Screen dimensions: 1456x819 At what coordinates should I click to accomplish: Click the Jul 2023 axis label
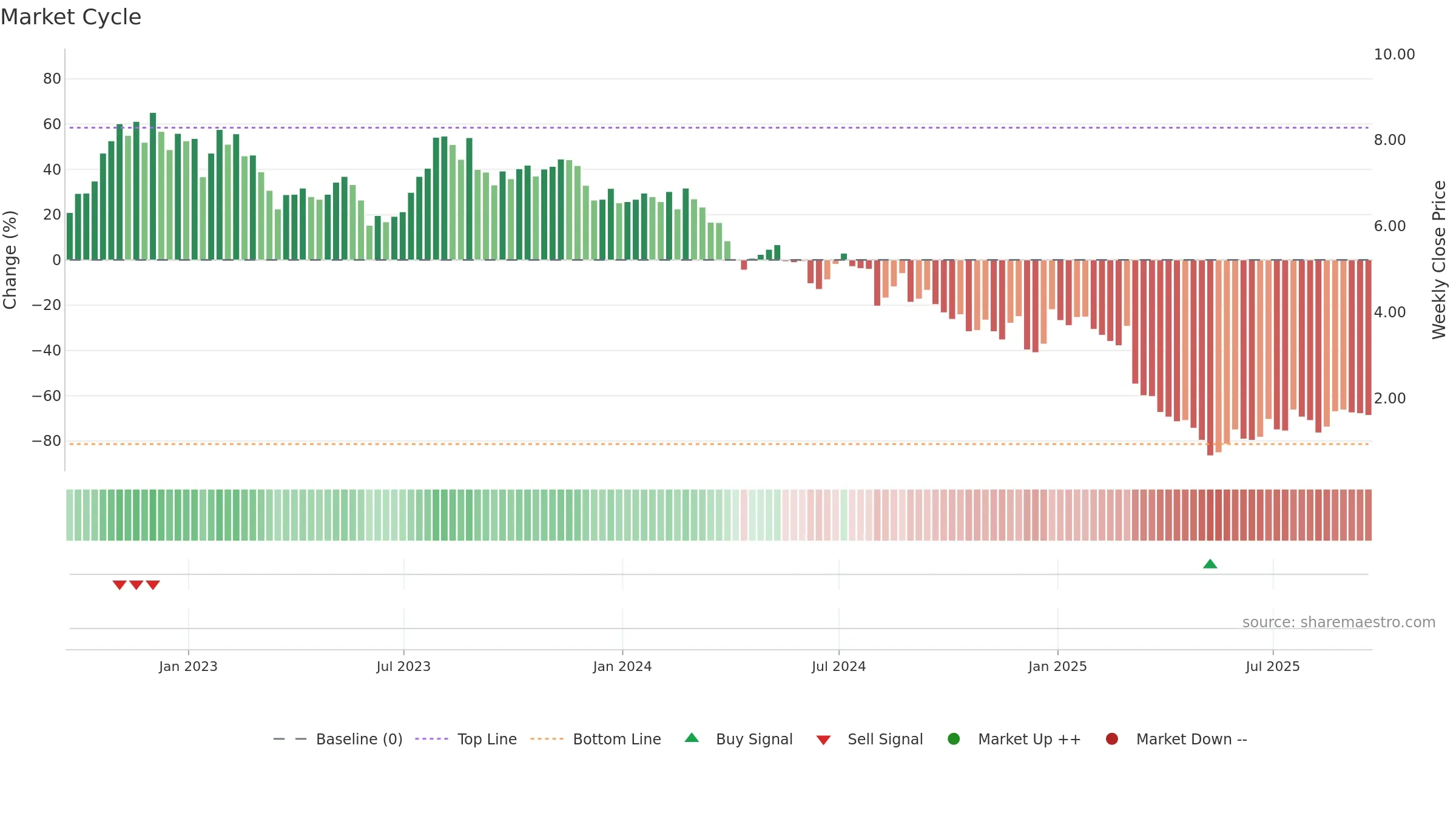(403, 666)
